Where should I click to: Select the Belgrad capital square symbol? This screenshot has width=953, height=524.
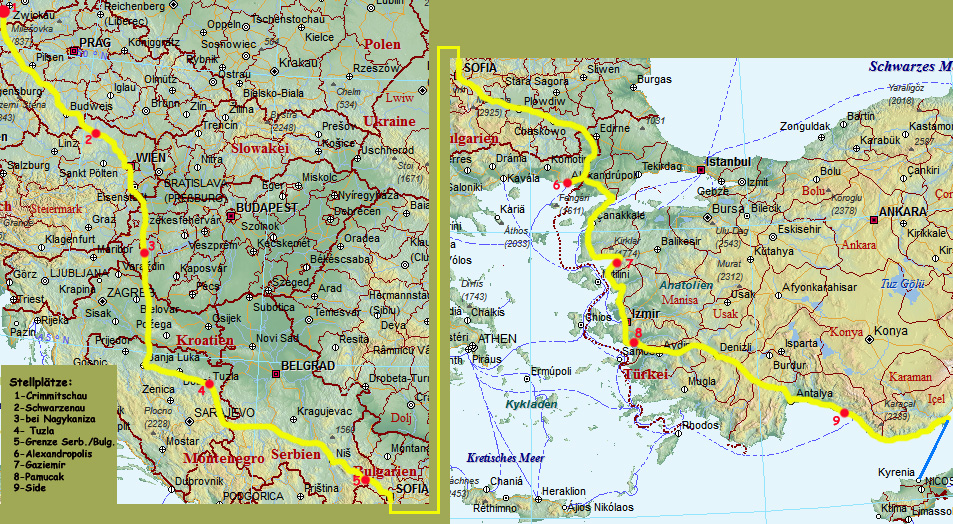coord(276,374)
